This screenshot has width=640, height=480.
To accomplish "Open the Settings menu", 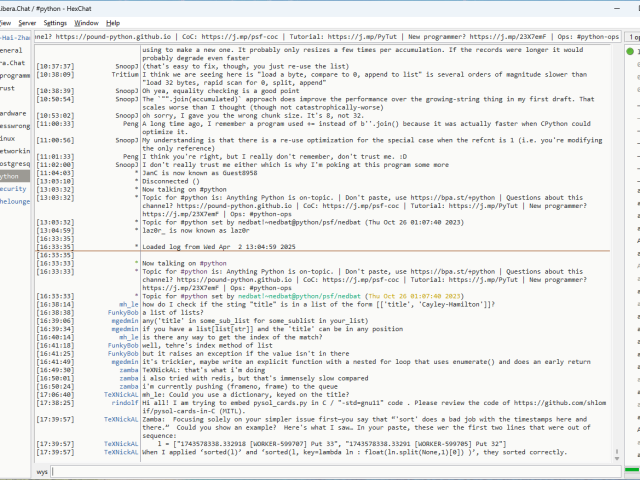I will click(x=56, y=22).
